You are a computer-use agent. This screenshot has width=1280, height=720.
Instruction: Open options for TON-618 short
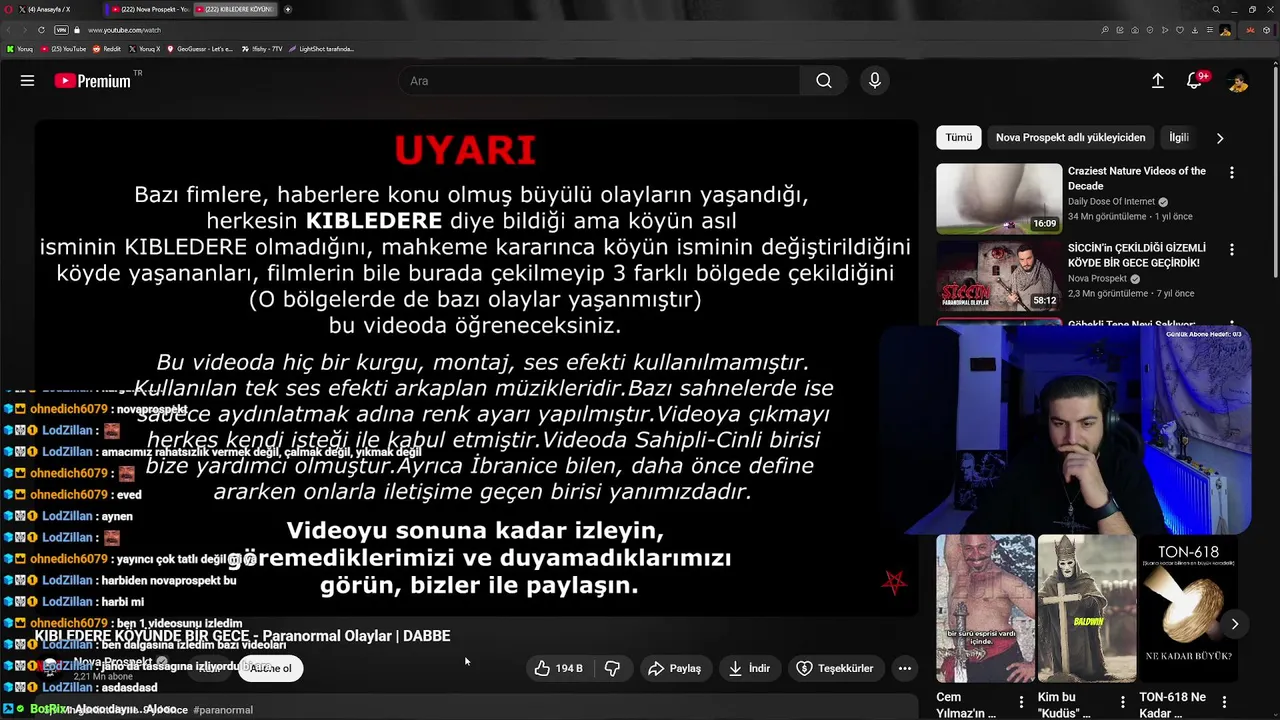(1224, 702)
